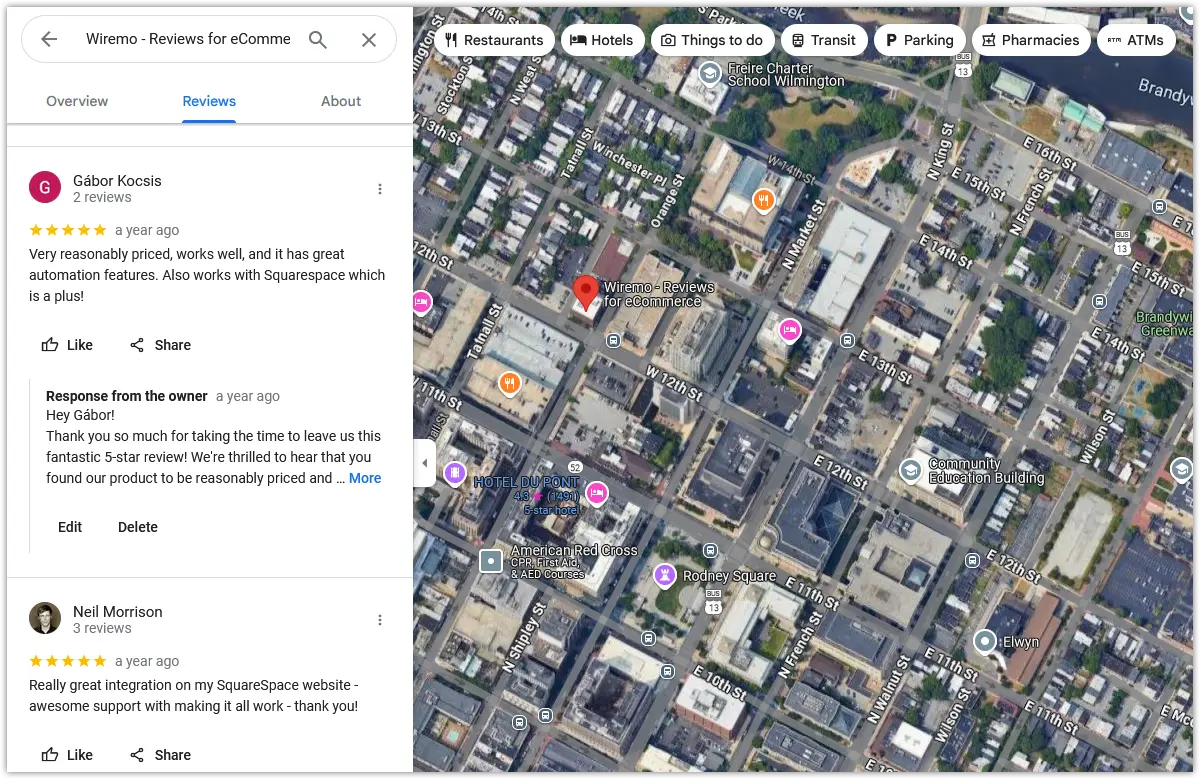Open Transit options on the map
The height and width of the screenshot is (779, 1200).
[825, 40]
